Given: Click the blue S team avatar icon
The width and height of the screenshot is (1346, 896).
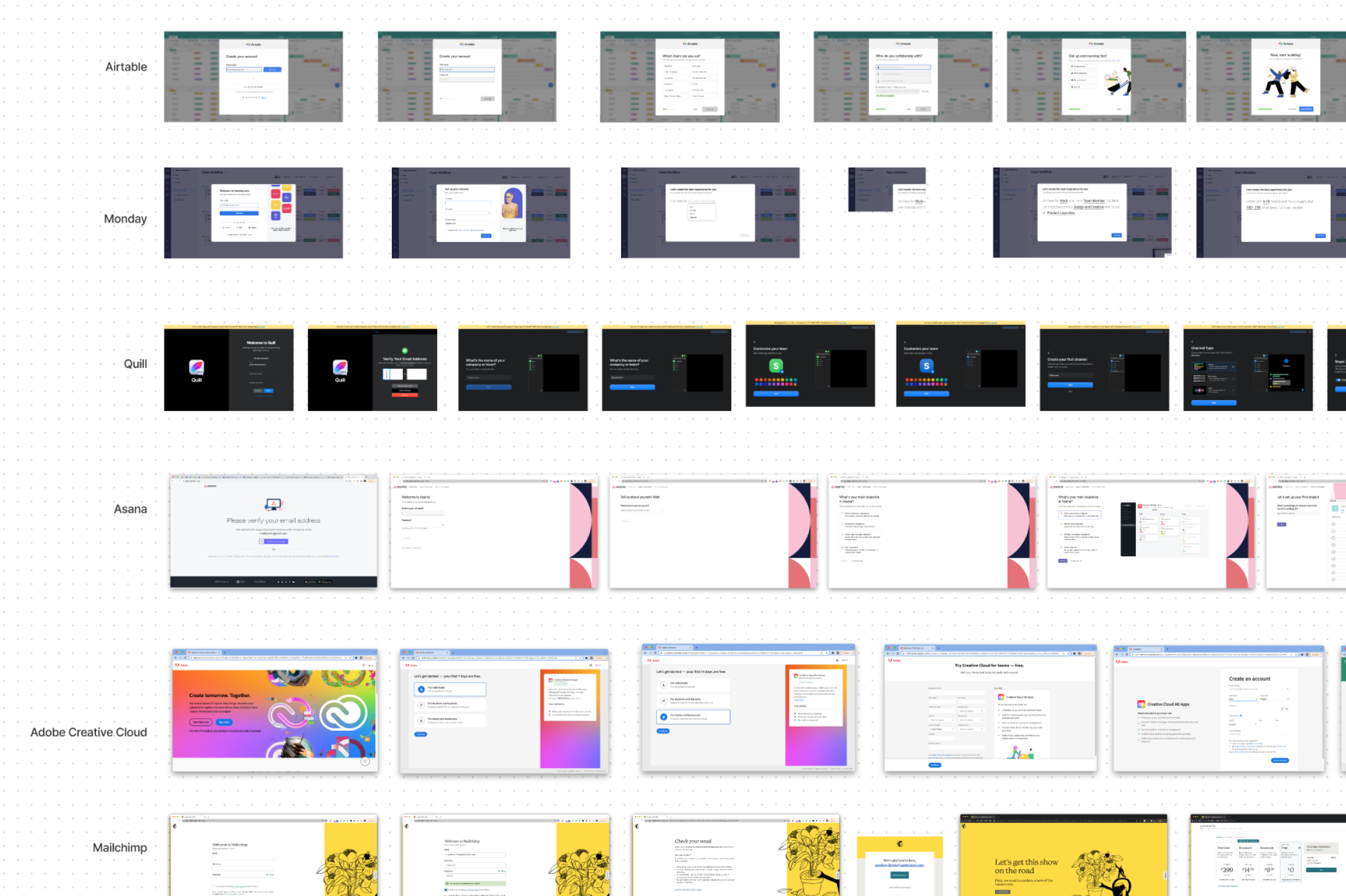Looking at the screenshot, I should tap(926, 365).
